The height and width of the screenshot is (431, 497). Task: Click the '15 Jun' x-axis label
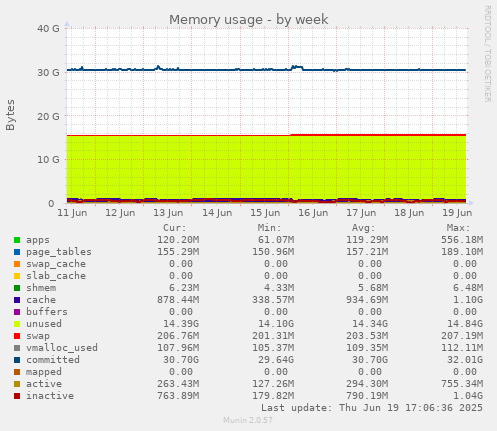pos(265,213)
